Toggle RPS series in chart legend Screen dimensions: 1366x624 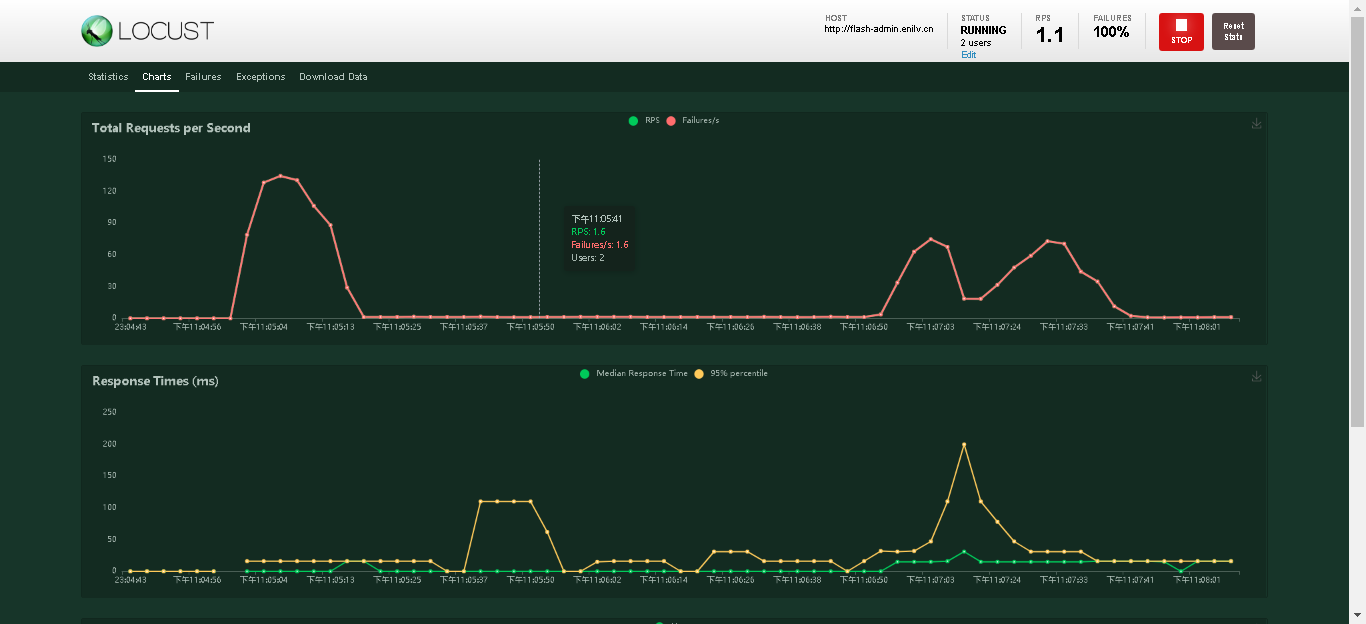(643, 120)
